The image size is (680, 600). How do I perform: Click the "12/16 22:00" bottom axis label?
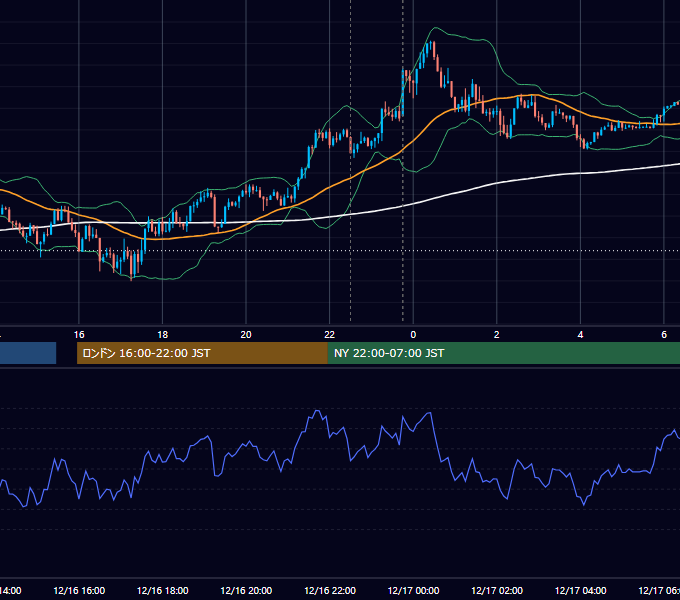coord(330,591)
